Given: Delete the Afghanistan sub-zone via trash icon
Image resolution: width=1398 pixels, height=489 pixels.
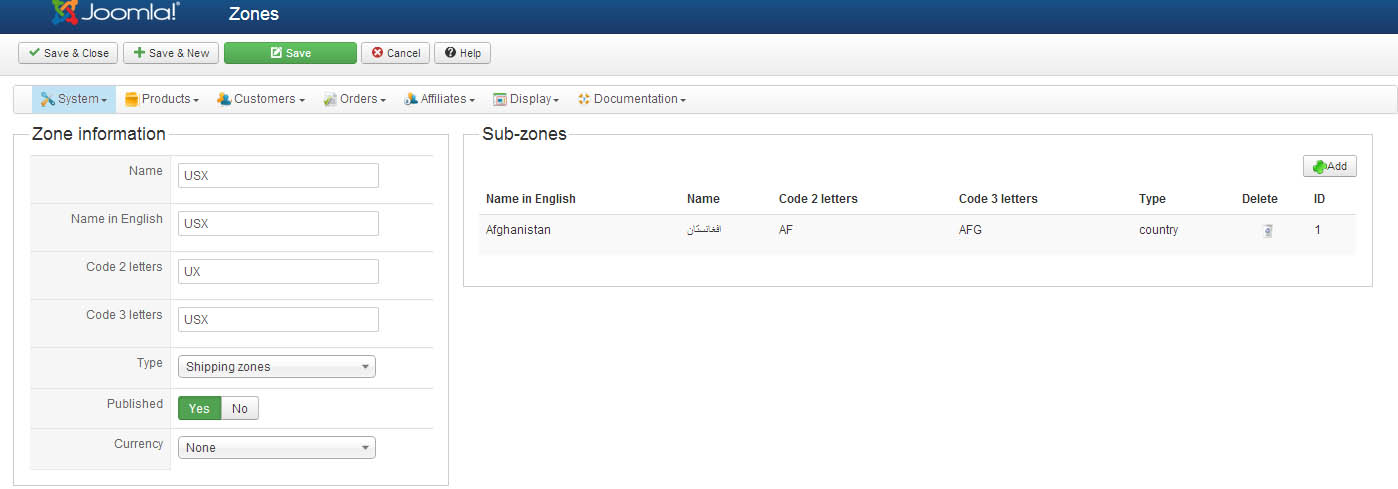Looking at the screenshot, I should (1268, 231).
